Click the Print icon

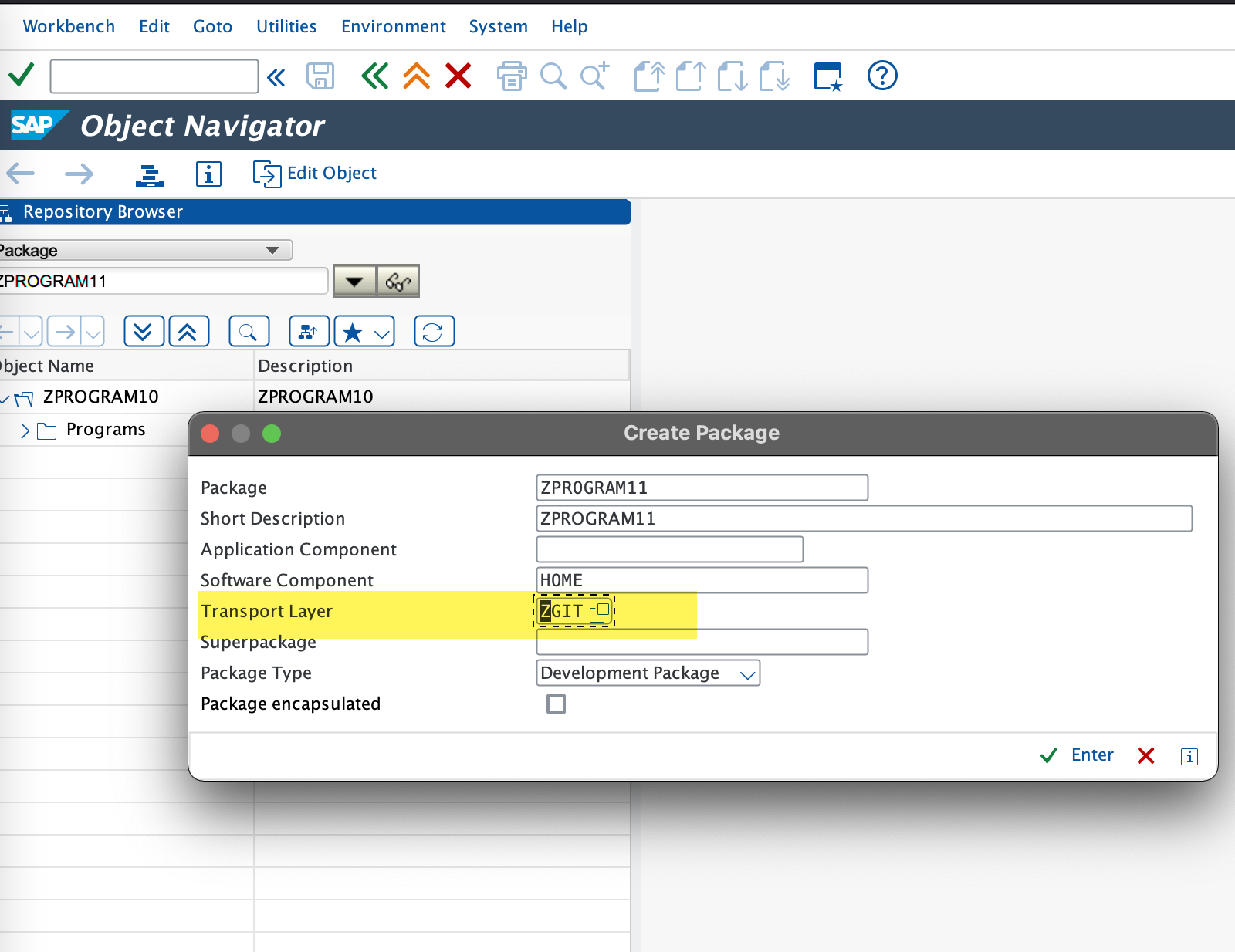[512, 76]
